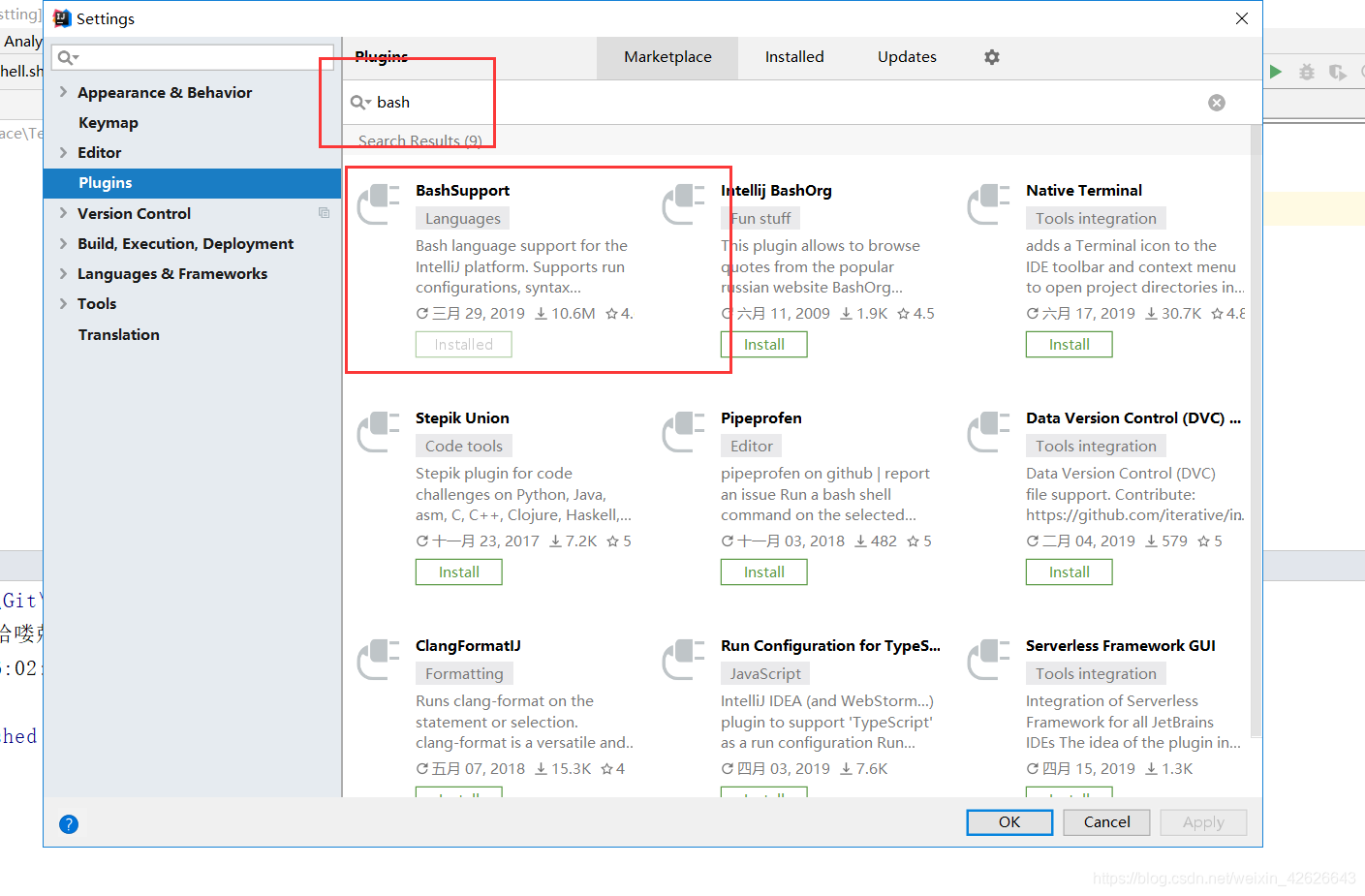Click the Intellij BashOrg plugin icon
Image resolution: width=1365 pixels, height=896 pixels.
(x=684, y=204)
